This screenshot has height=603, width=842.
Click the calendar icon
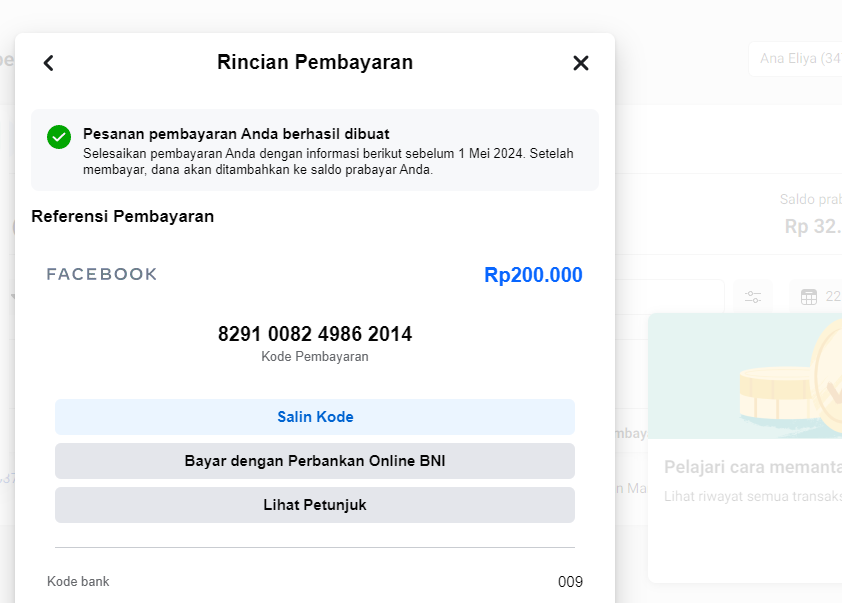[x=809, y=296]
